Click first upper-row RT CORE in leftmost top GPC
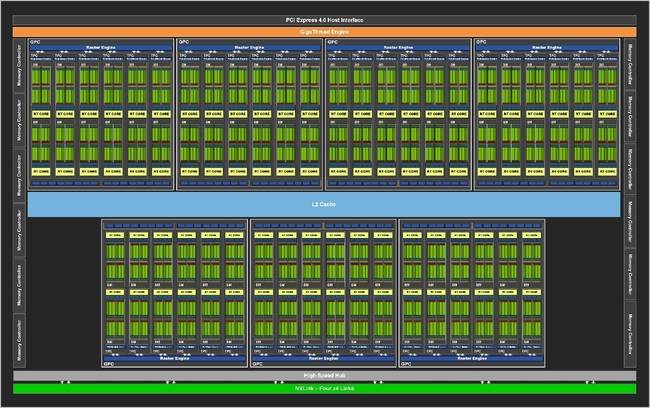Screen dimensions: 650x408 coord(41,114)
